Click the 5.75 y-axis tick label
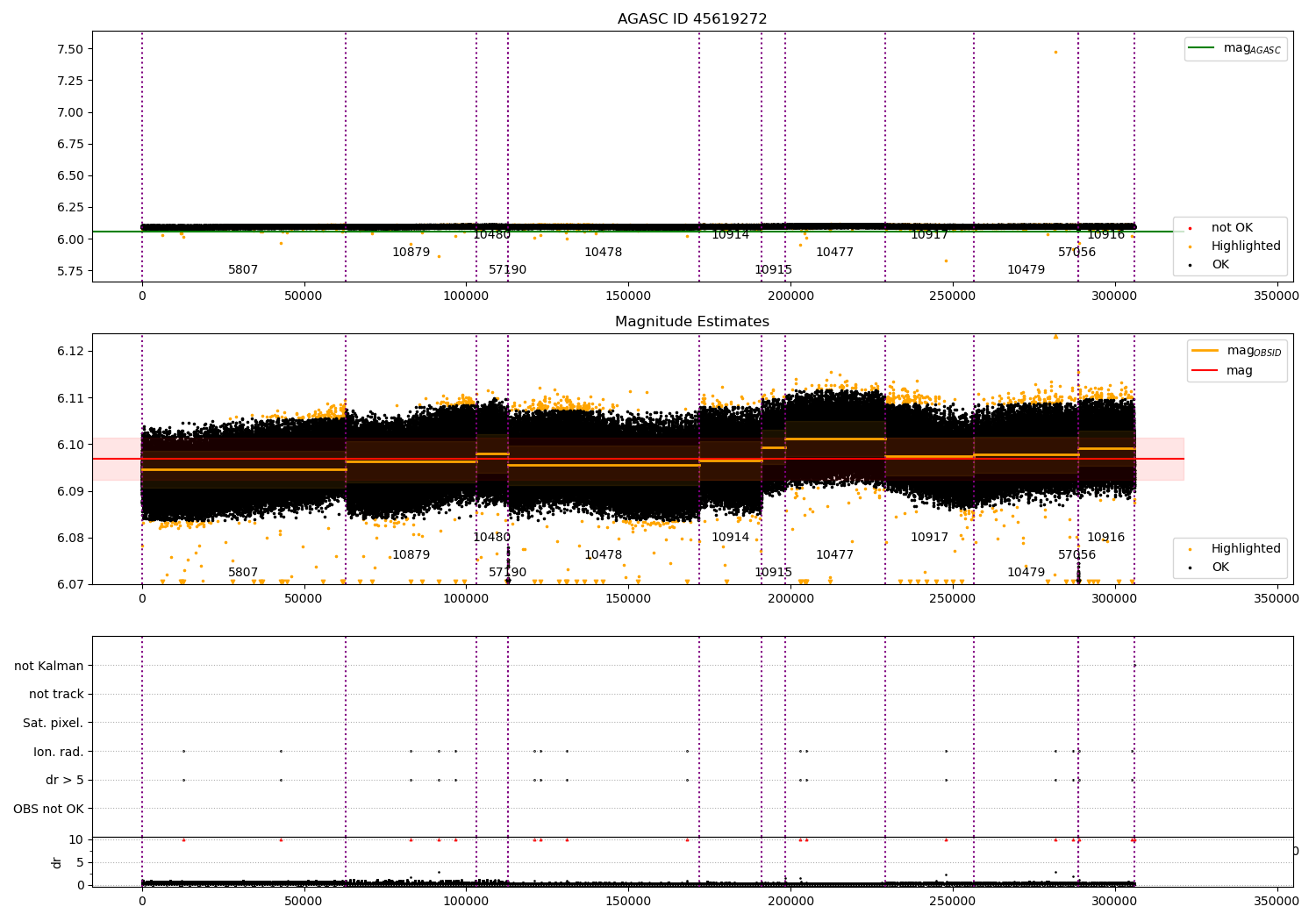Screen dimensions: 1316x921 coord(68,271)
